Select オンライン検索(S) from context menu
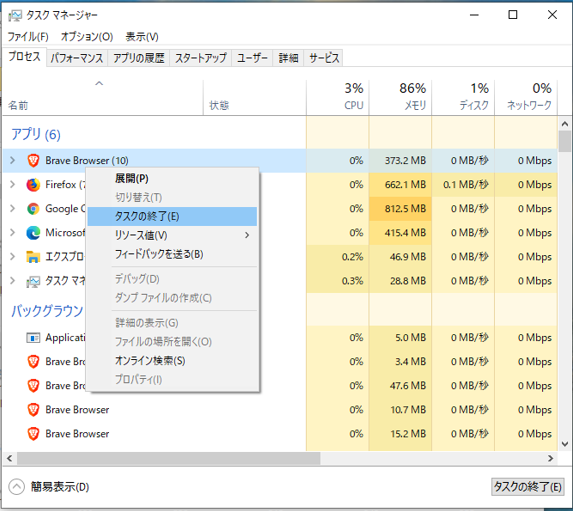This screenshot has width=573, height=511. click(x=172, y=361)
